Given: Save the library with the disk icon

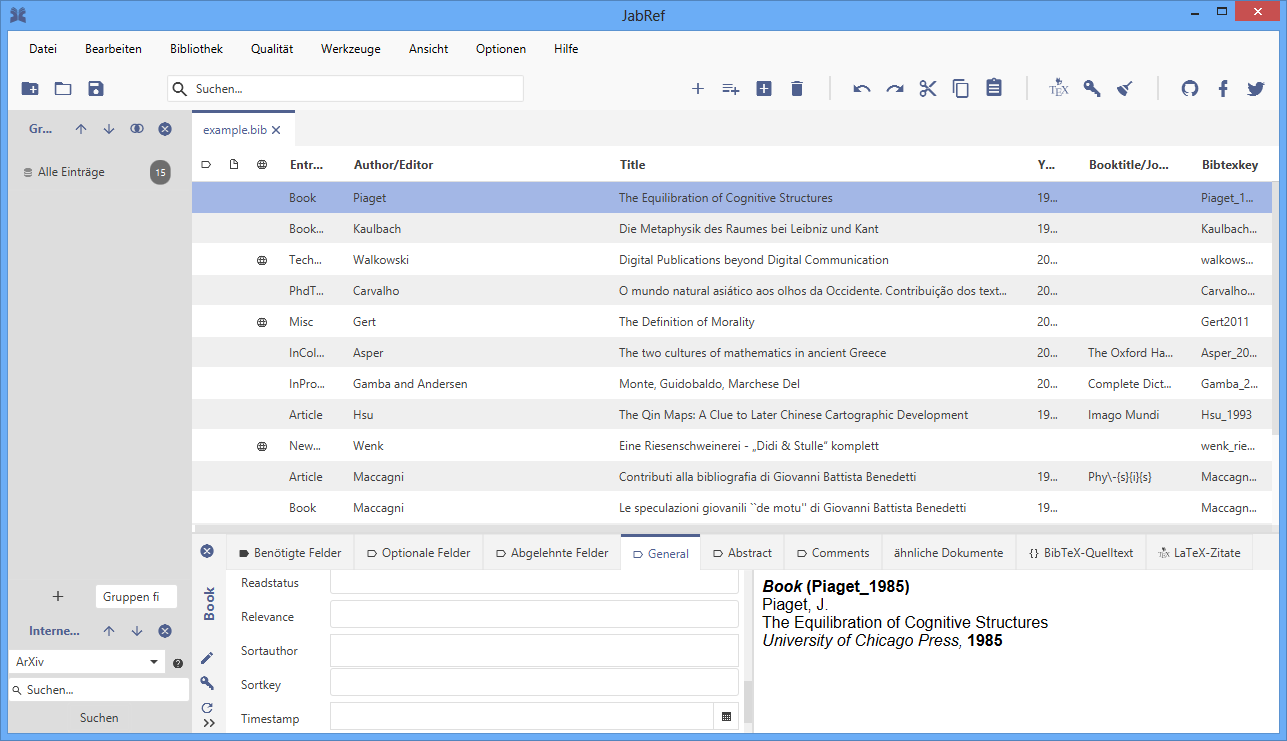Looking at the screenshot, I should [96, 88].
